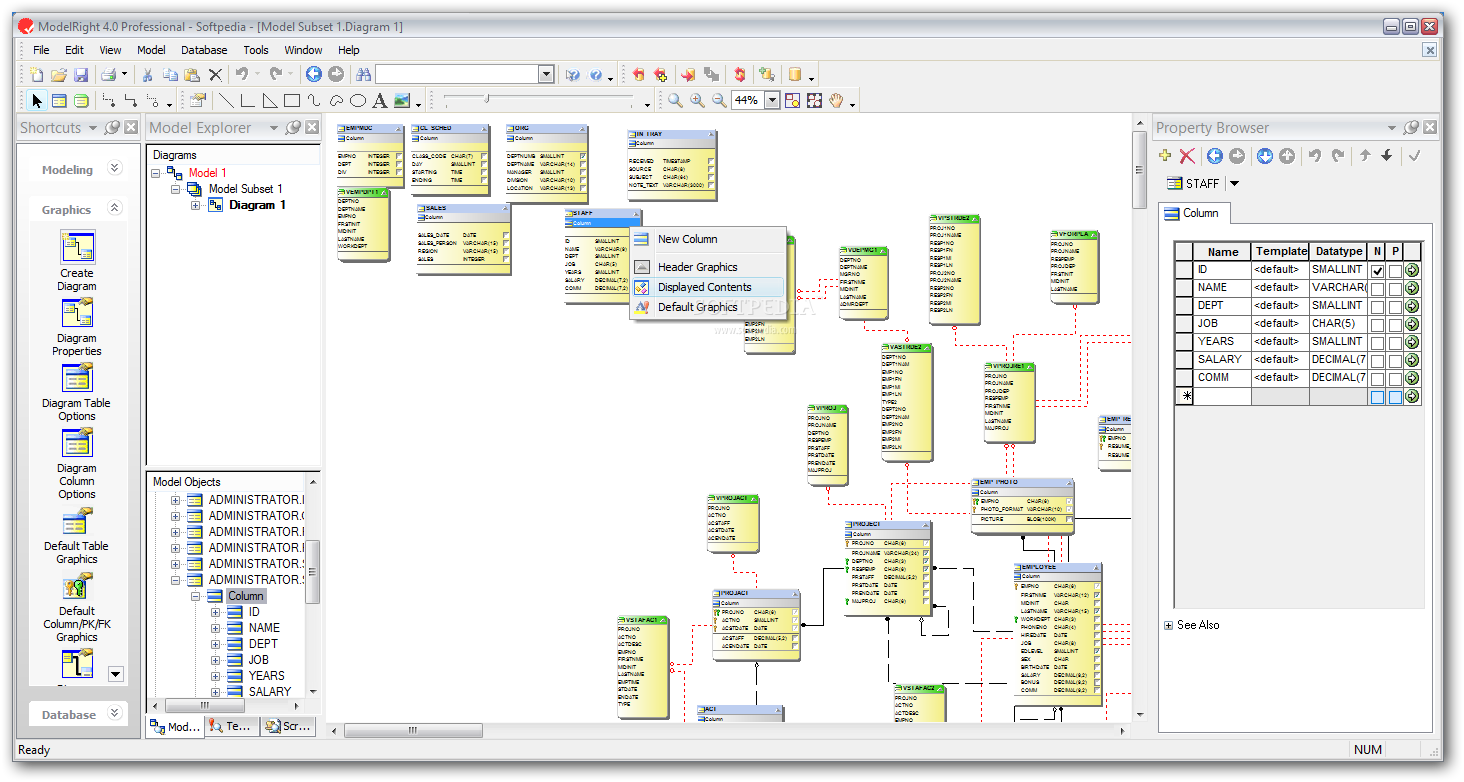
Task: Toggle the N checkbox for ID row
Action: point(1378,270)
